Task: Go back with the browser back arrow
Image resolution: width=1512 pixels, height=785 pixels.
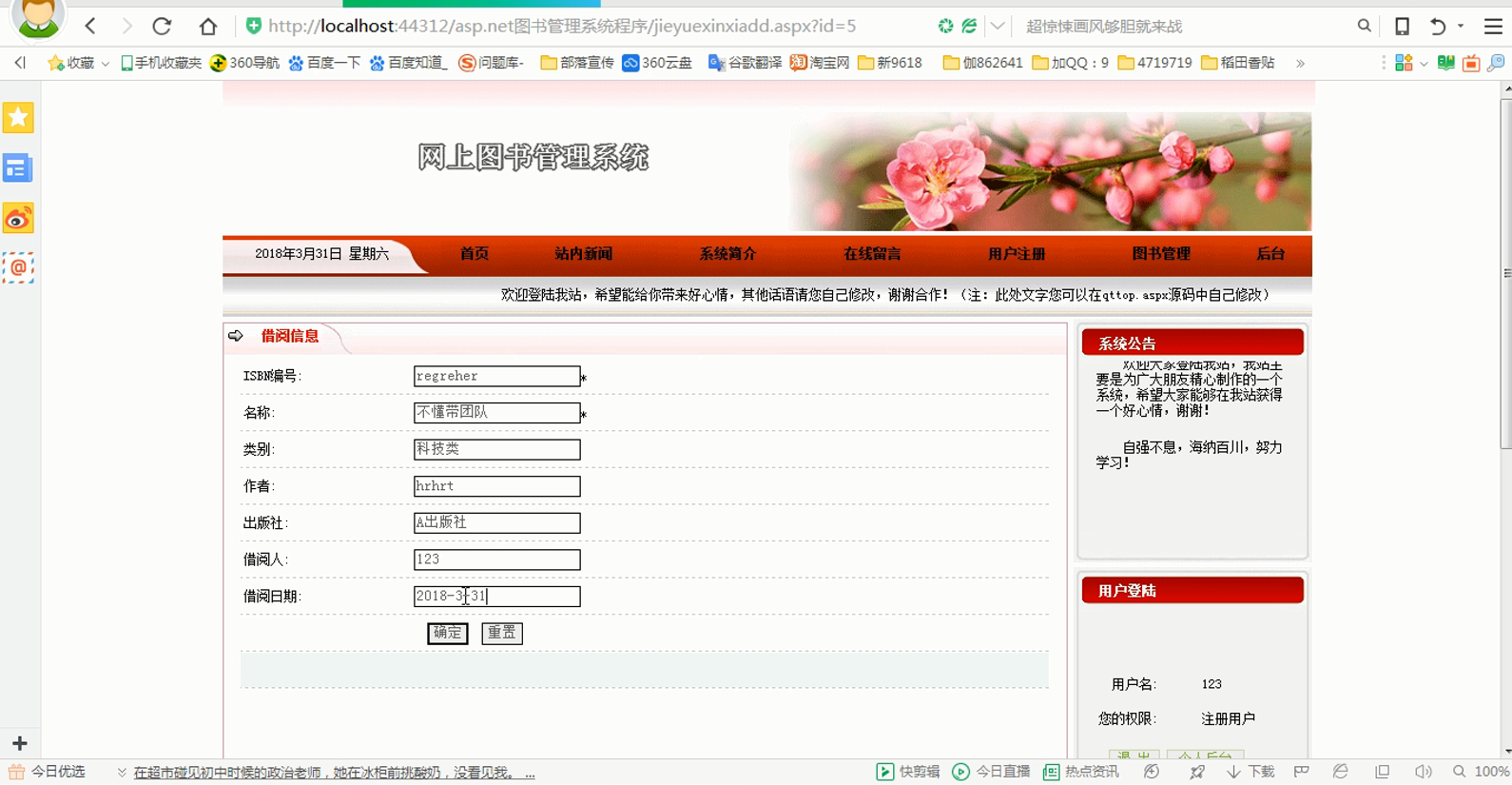Action: (90, 26)
